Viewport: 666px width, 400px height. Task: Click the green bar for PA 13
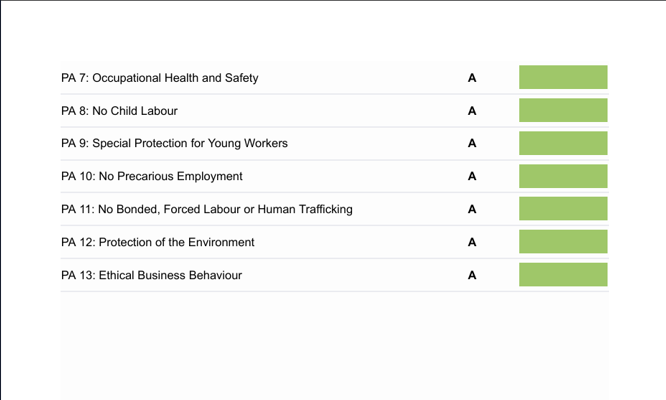tap(563, 275)
